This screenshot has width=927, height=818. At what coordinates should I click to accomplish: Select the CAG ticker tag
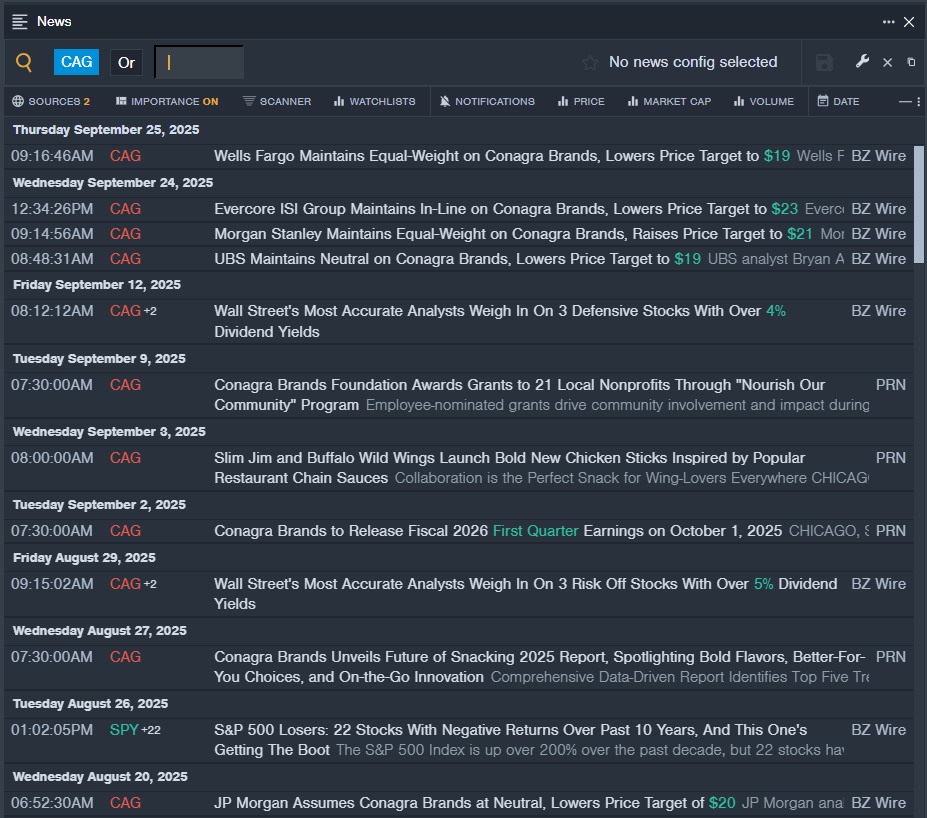coord(76,62)
